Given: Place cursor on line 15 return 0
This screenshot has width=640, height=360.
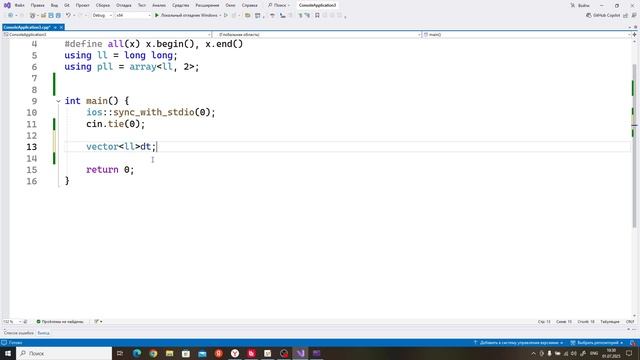Looking at the screenshot, I should pyautogui.click(x=110, y=170).
